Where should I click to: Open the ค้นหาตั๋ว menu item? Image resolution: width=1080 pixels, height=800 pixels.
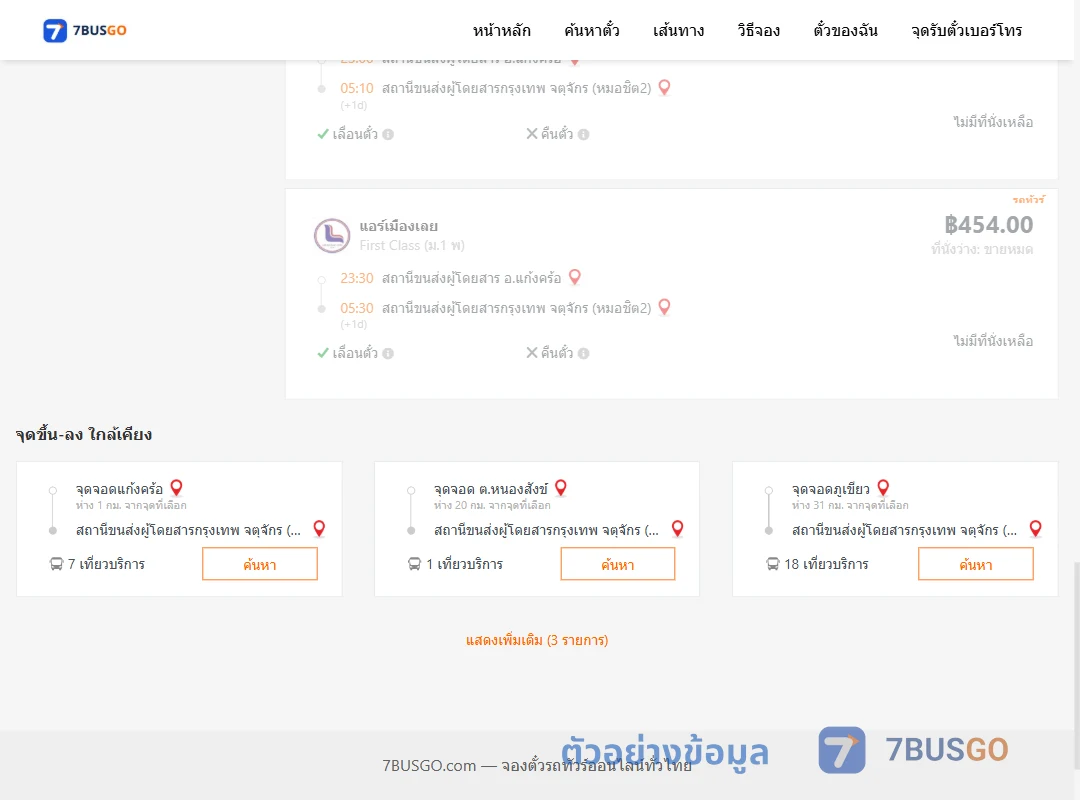tap(592, 30)
